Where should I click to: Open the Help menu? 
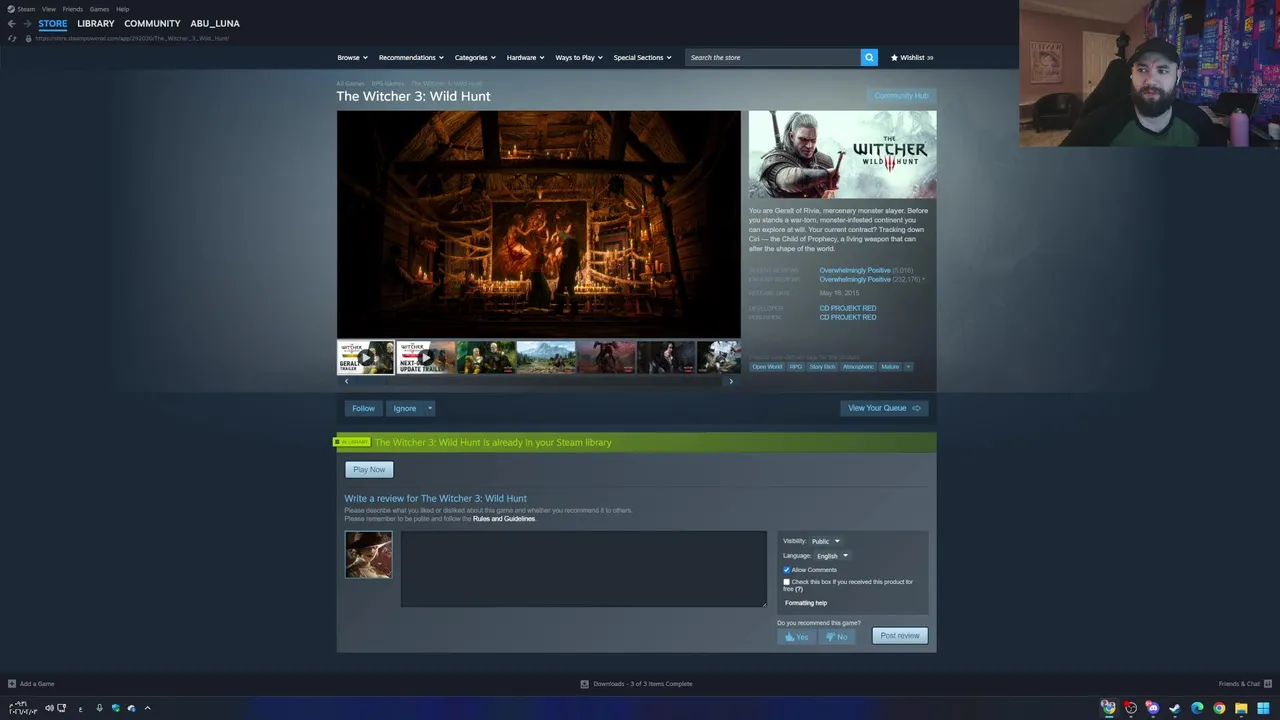pos(122,9)
